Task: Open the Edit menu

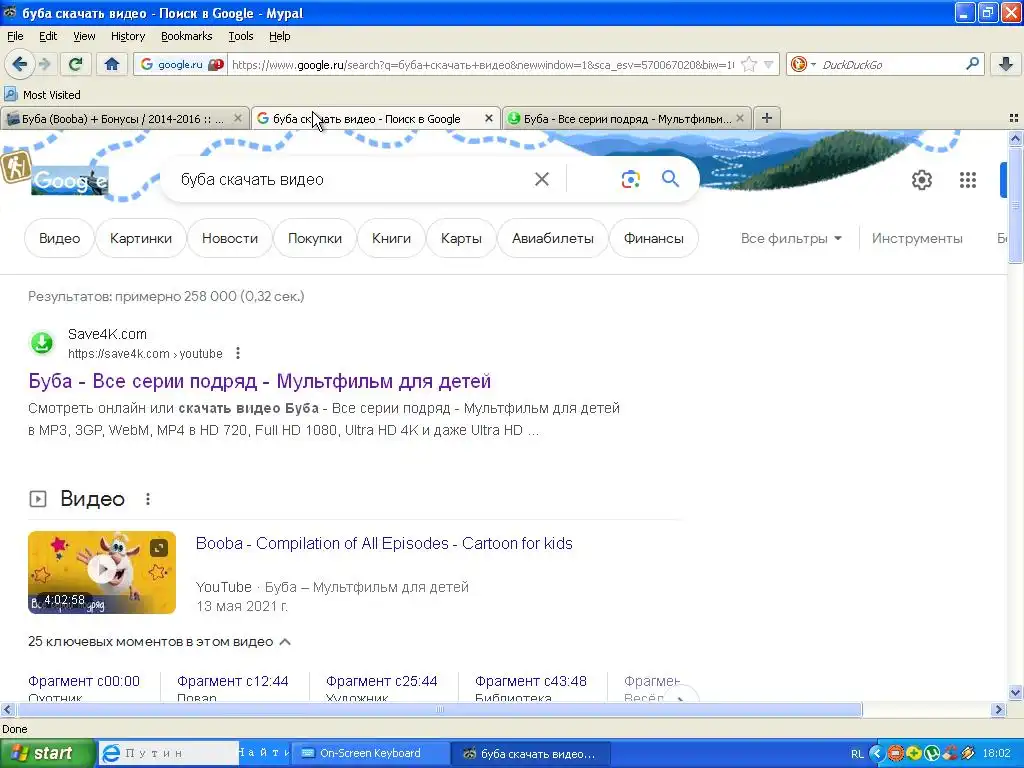Action: (x=48, y=36)
